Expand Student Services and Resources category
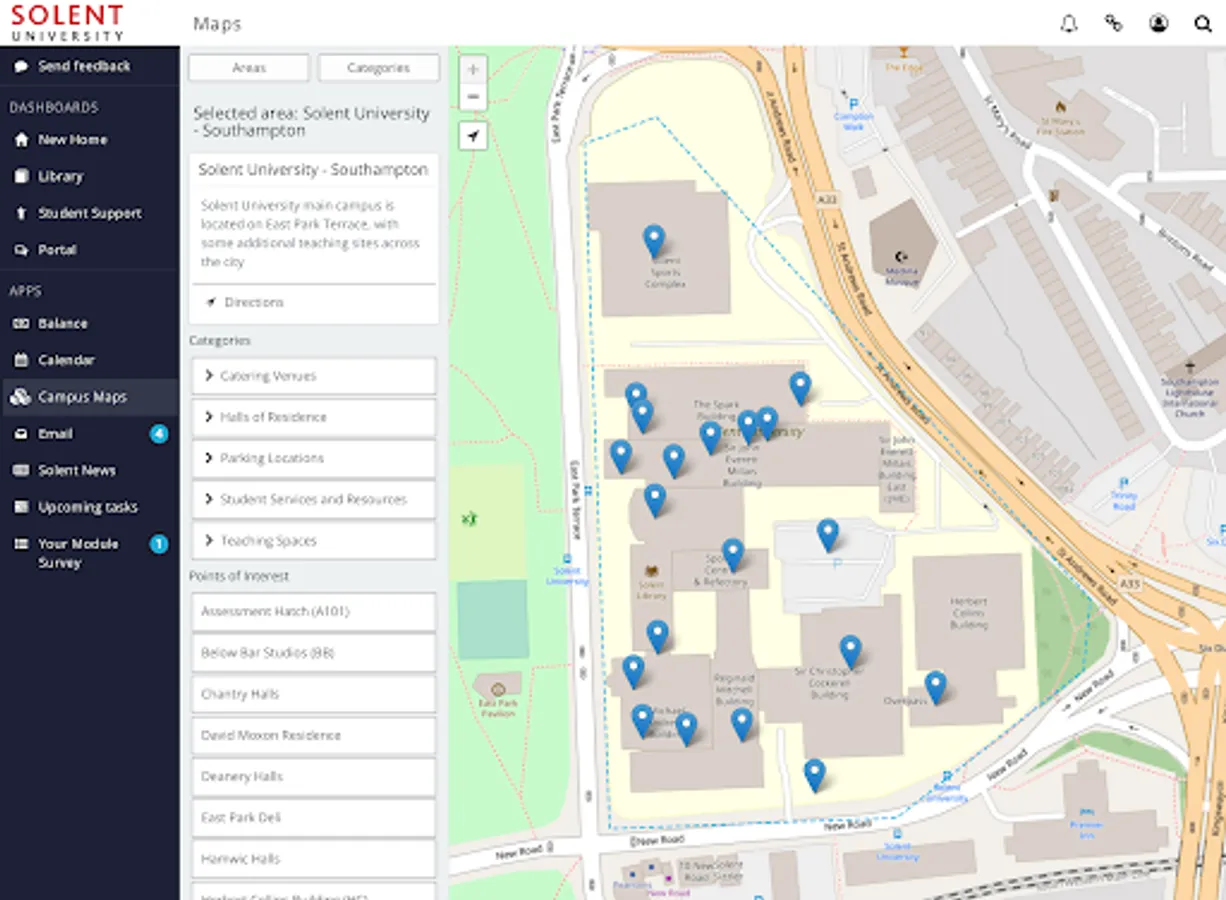Image resolution: width=1226 pixels, height=900 pixels. (x=314, y=499)
